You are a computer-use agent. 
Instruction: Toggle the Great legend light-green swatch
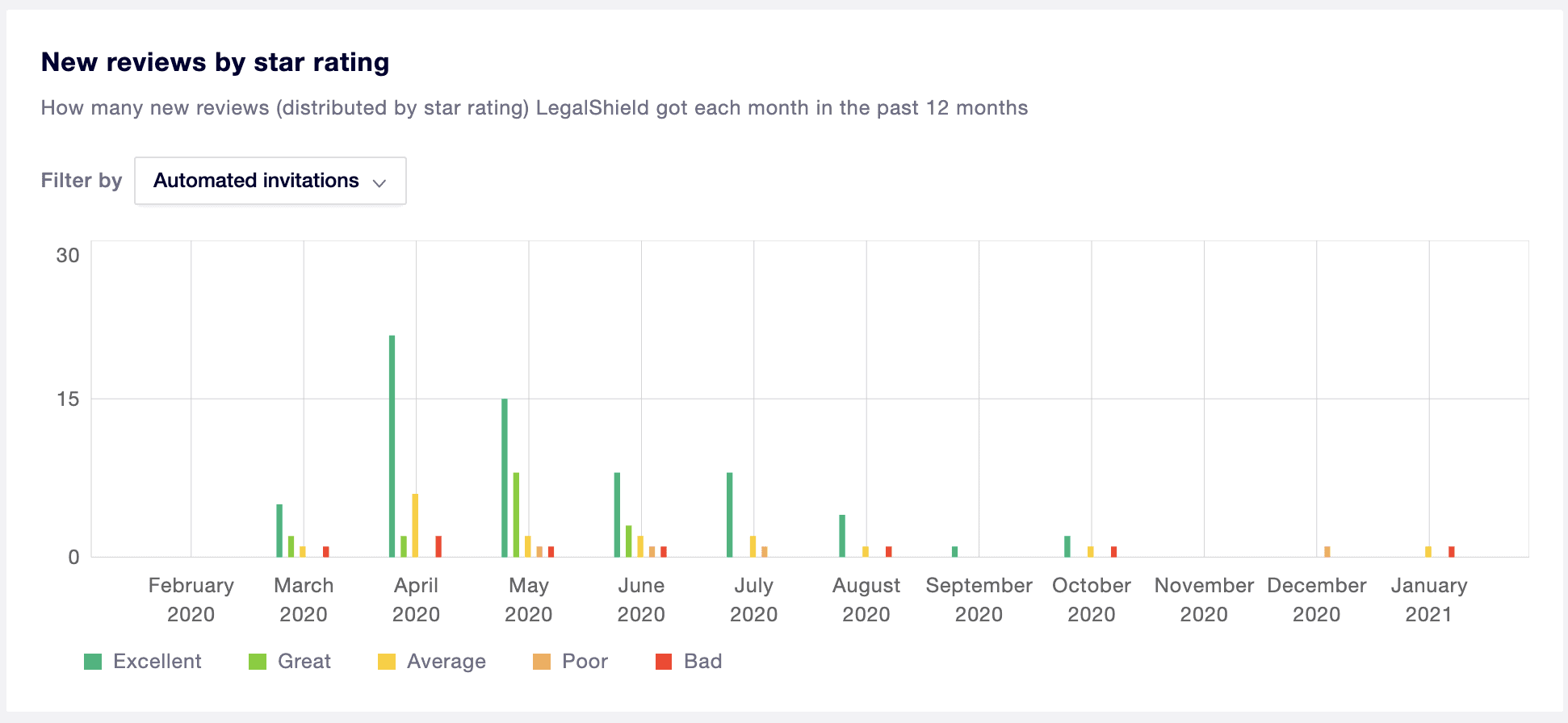(258, 662)
